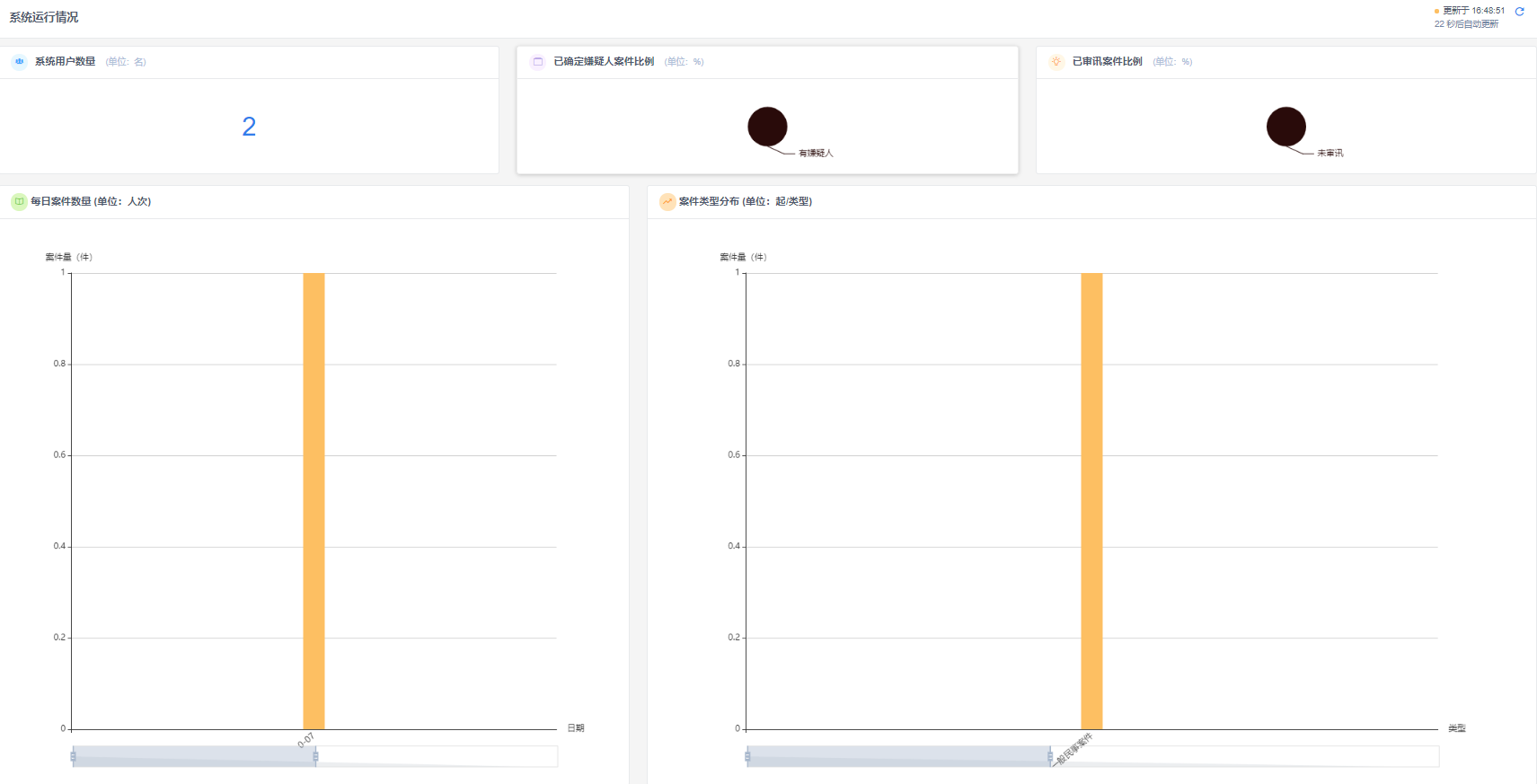Select the 有嫌疑人 pie chart circle
This screenshot has height=784, width=1537.
click(767, 127)
